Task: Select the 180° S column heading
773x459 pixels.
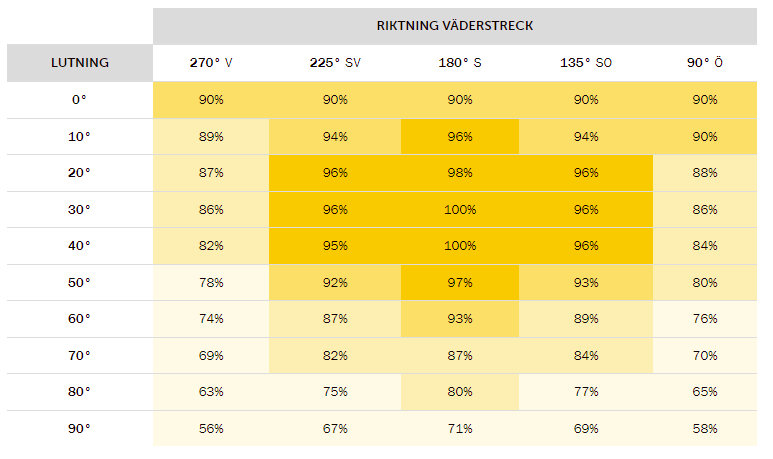Action: [460, 63]
